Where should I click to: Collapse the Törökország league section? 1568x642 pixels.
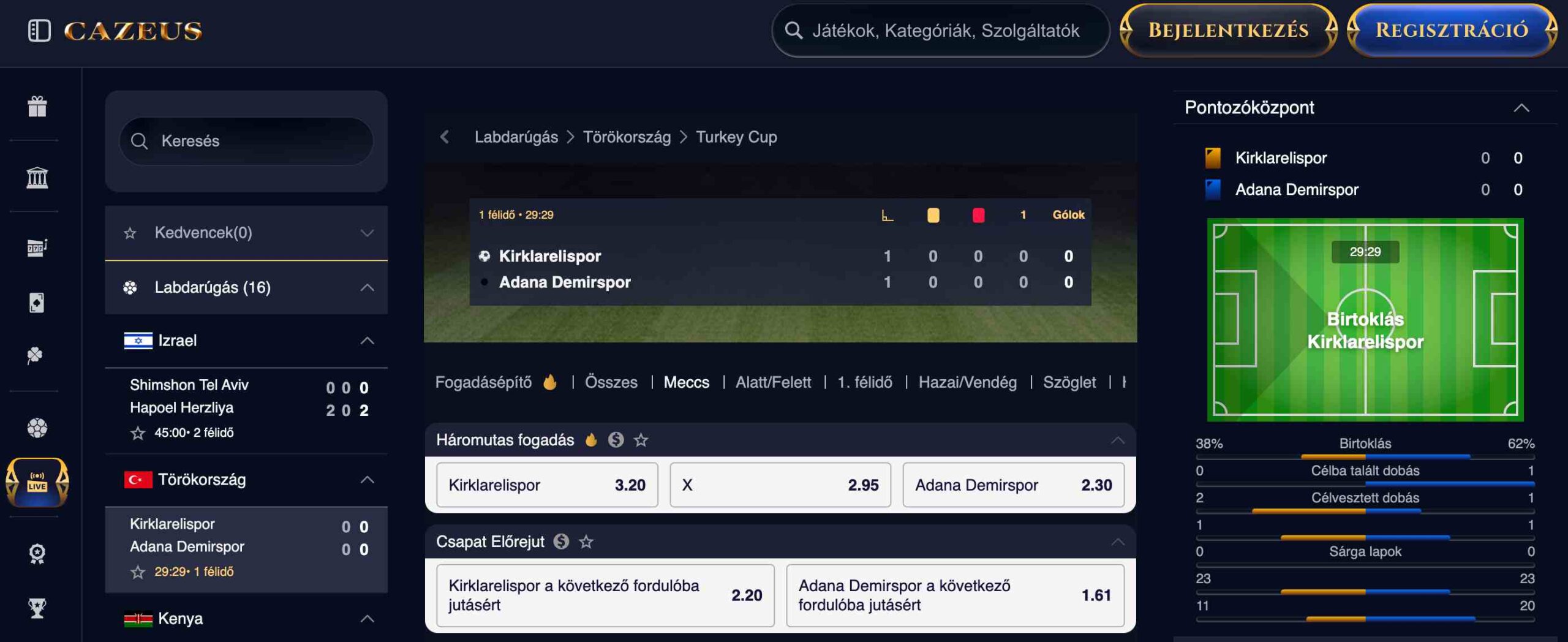[x=367, y=480]
